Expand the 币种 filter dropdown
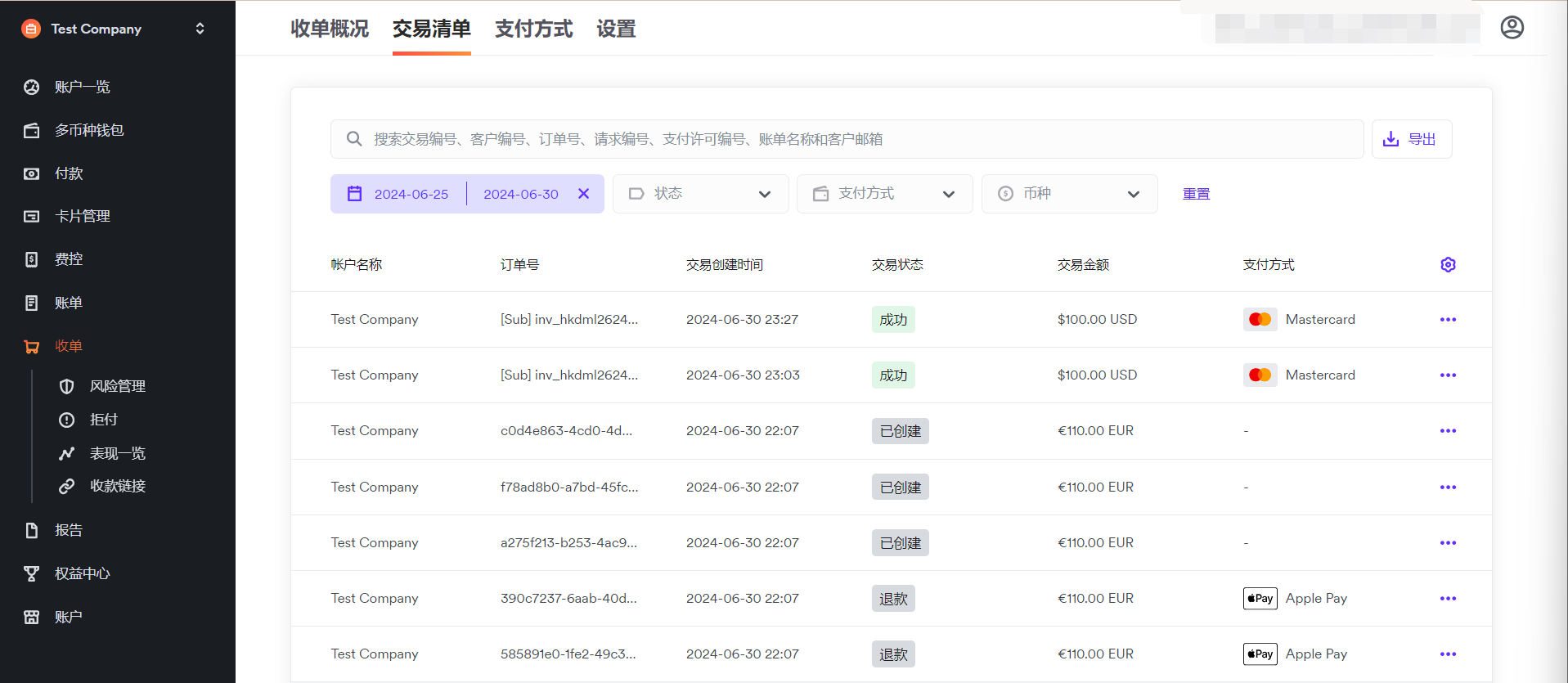The height and width of the screenshot is (683, 1568). 1069,194
